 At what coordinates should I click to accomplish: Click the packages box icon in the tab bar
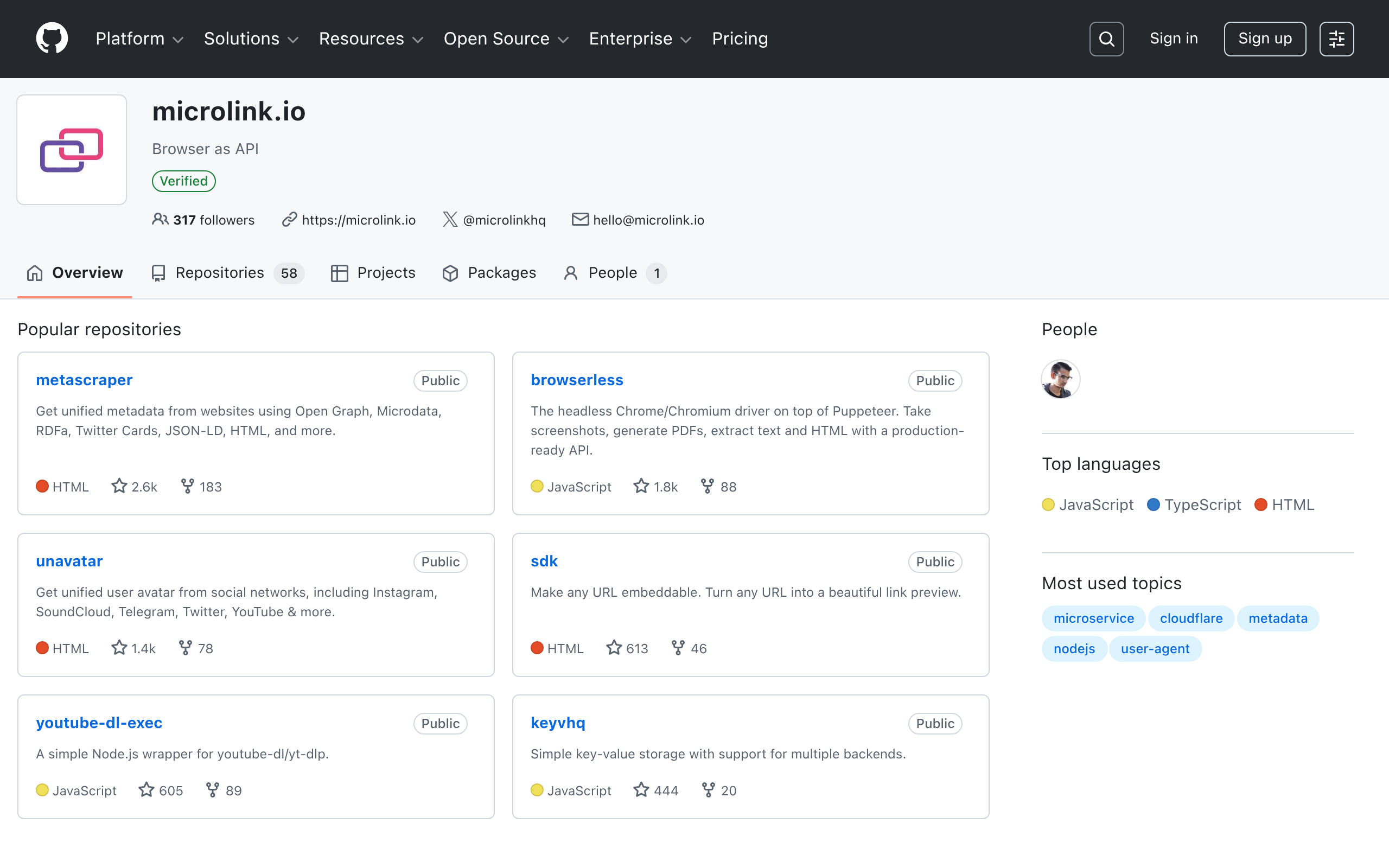450,273
